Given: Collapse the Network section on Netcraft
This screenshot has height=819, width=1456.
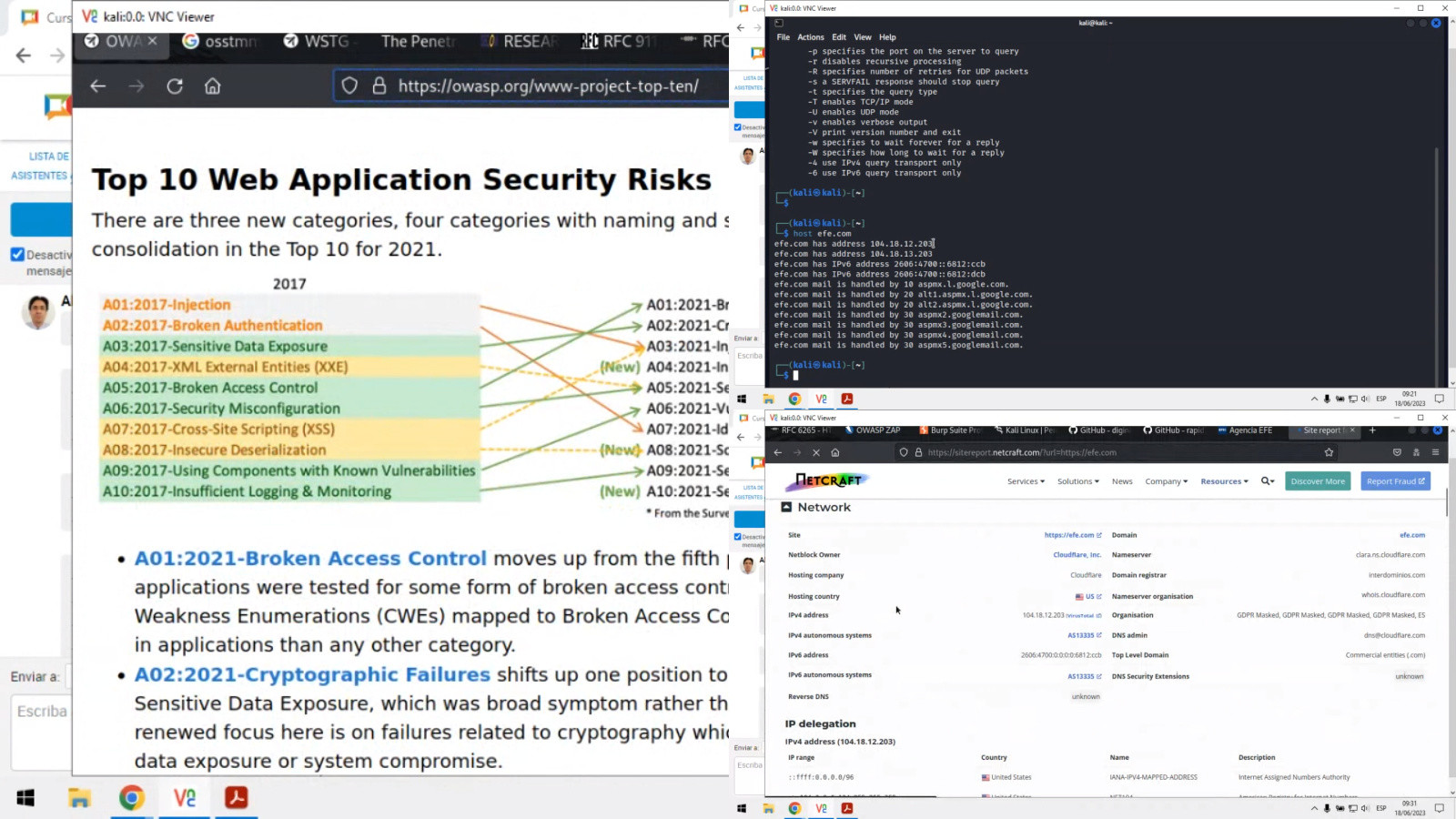Looking at the screenshot, I should click(786, 507).
